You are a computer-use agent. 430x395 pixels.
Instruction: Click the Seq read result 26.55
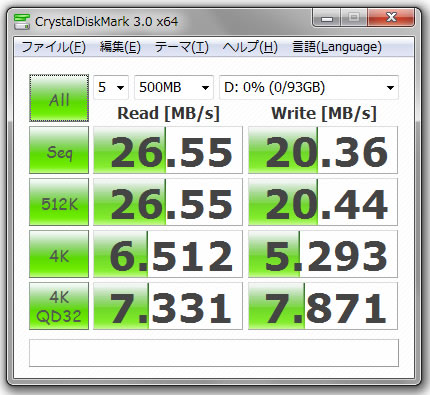168,150
